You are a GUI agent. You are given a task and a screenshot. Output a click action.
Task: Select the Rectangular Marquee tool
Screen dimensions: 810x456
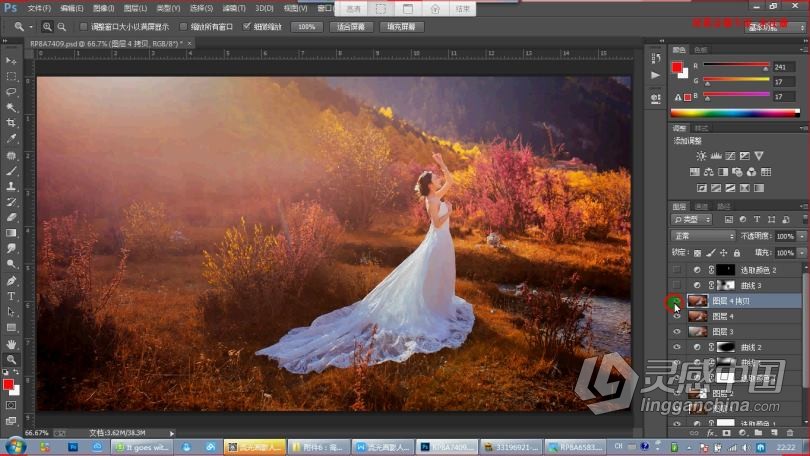click(x=11, y=76)
